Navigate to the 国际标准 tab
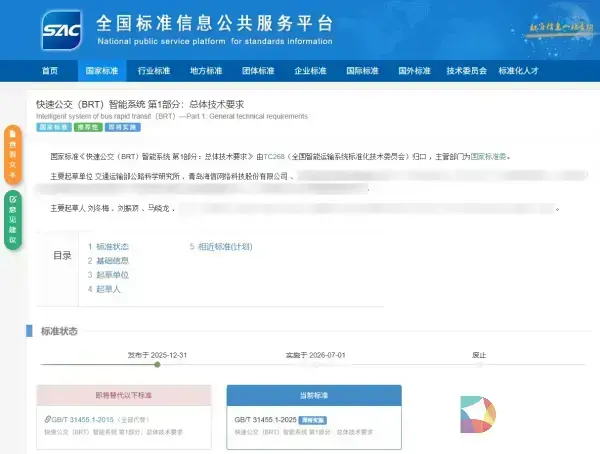Image resolution: width=600 pixels, height=454 pixels. pos(362,71)
